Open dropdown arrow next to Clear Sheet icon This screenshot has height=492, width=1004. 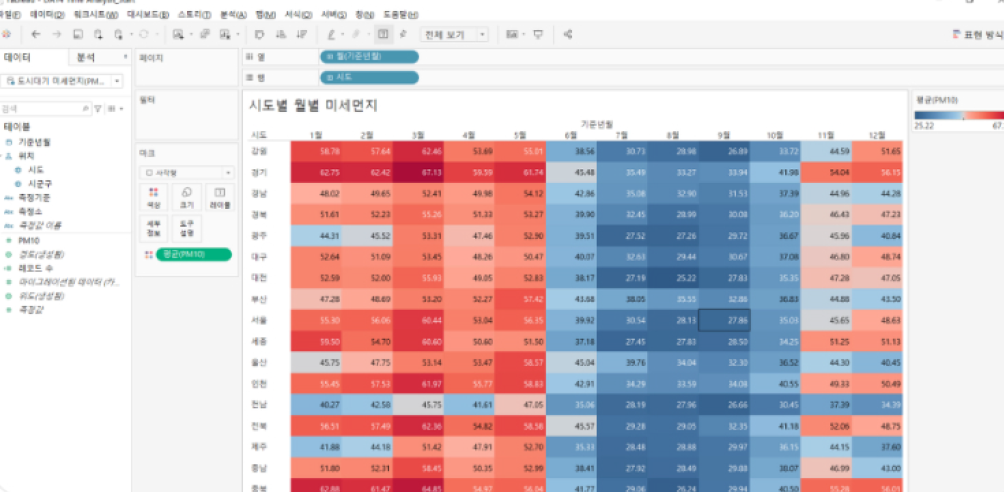(238, 35)
